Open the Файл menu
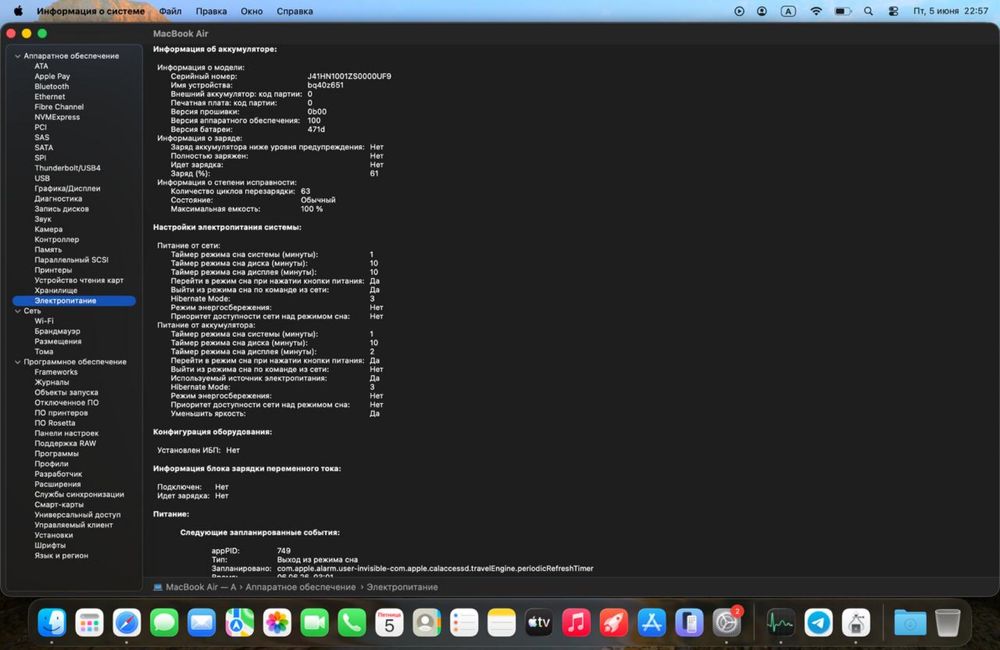 (x=170, y=11)
